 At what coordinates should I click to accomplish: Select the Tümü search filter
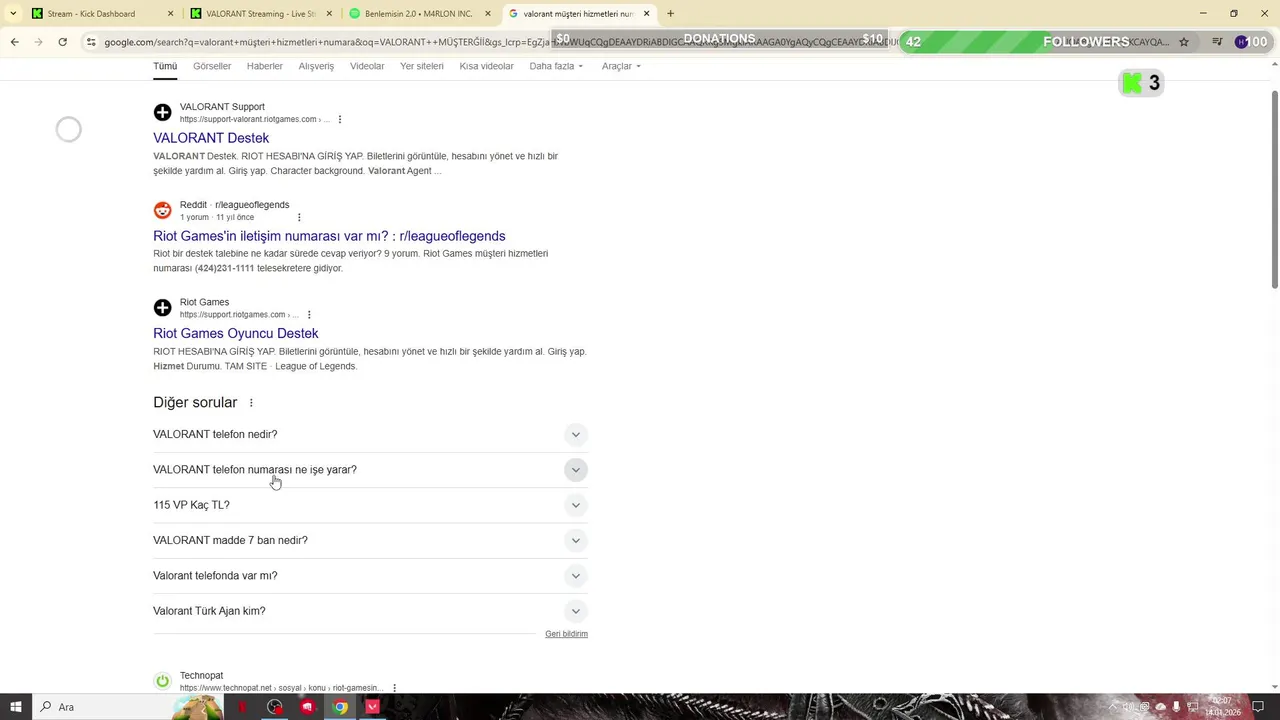tap(165, 66)
